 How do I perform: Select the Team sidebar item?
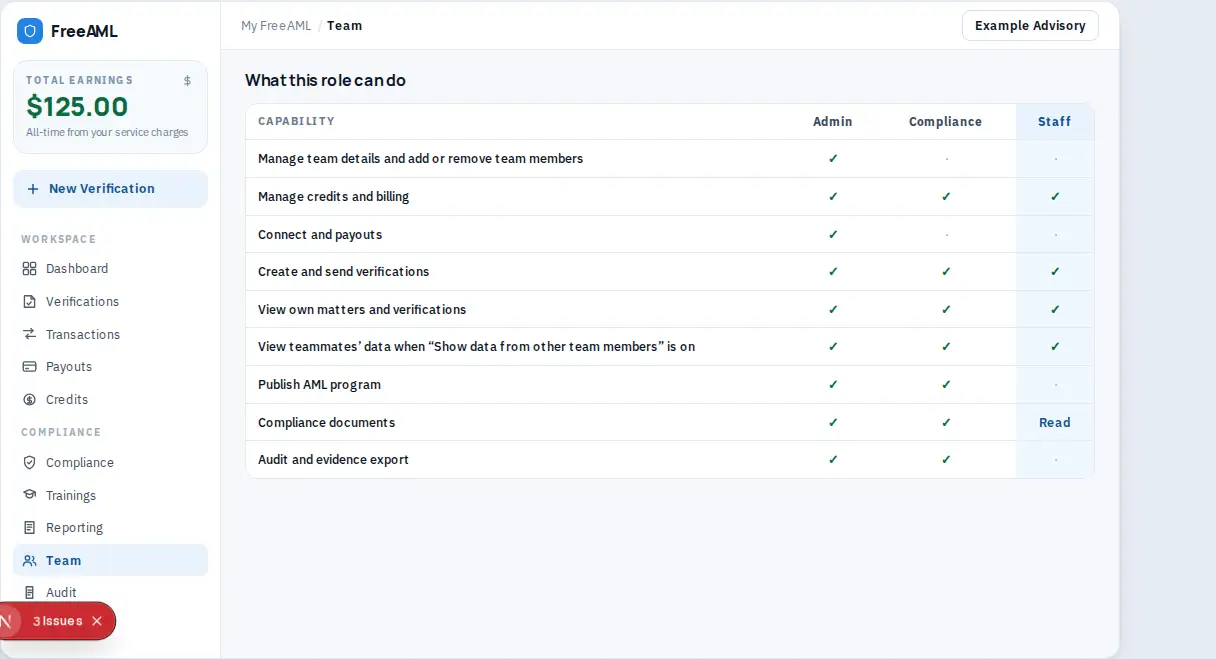(x=110, y=561)
